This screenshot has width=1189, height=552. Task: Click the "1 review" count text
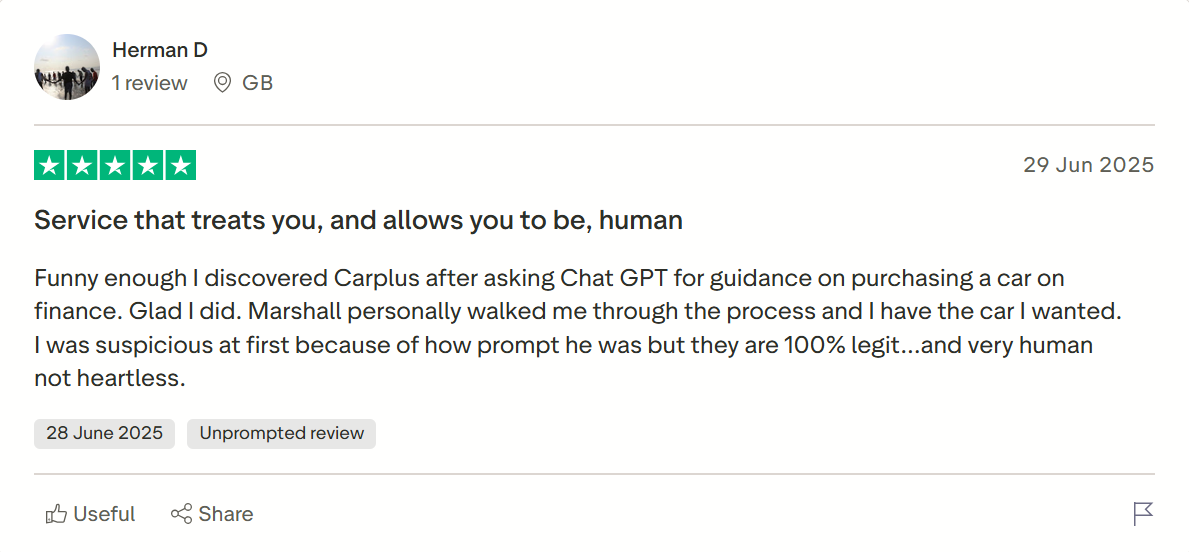tap(150, 83)
